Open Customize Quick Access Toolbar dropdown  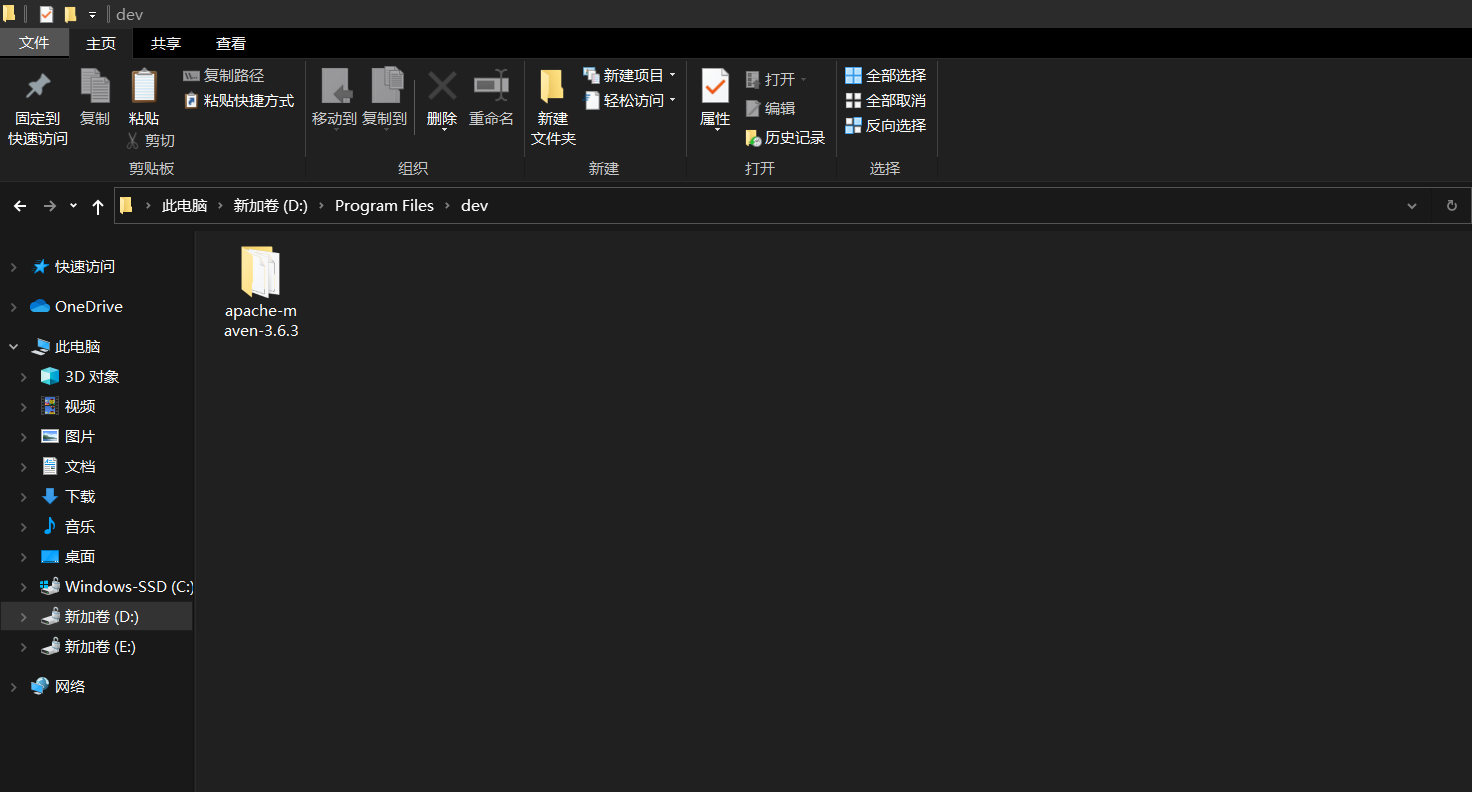[92, 15]
